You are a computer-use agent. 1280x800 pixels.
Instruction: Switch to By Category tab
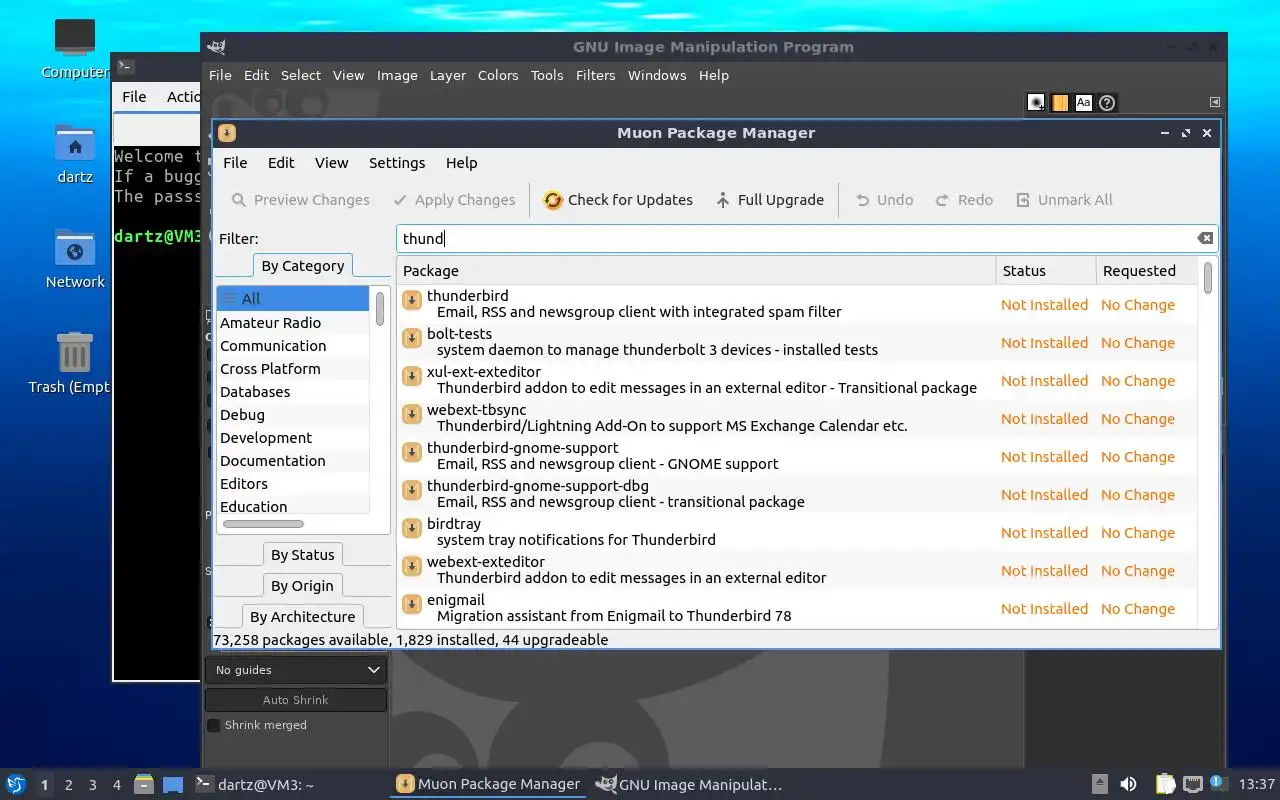[302, 266]
